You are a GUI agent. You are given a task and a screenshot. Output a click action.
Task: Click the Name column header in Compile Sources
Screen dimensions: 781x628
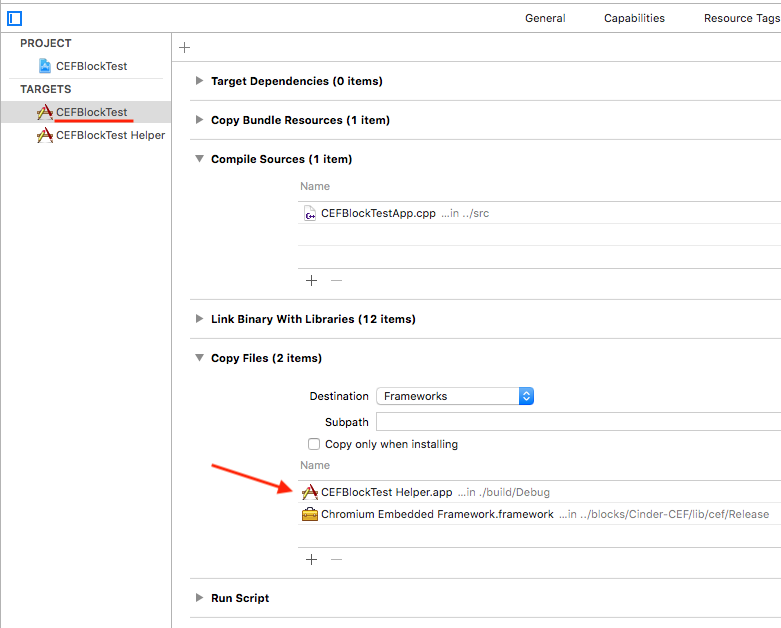[315, 186]
